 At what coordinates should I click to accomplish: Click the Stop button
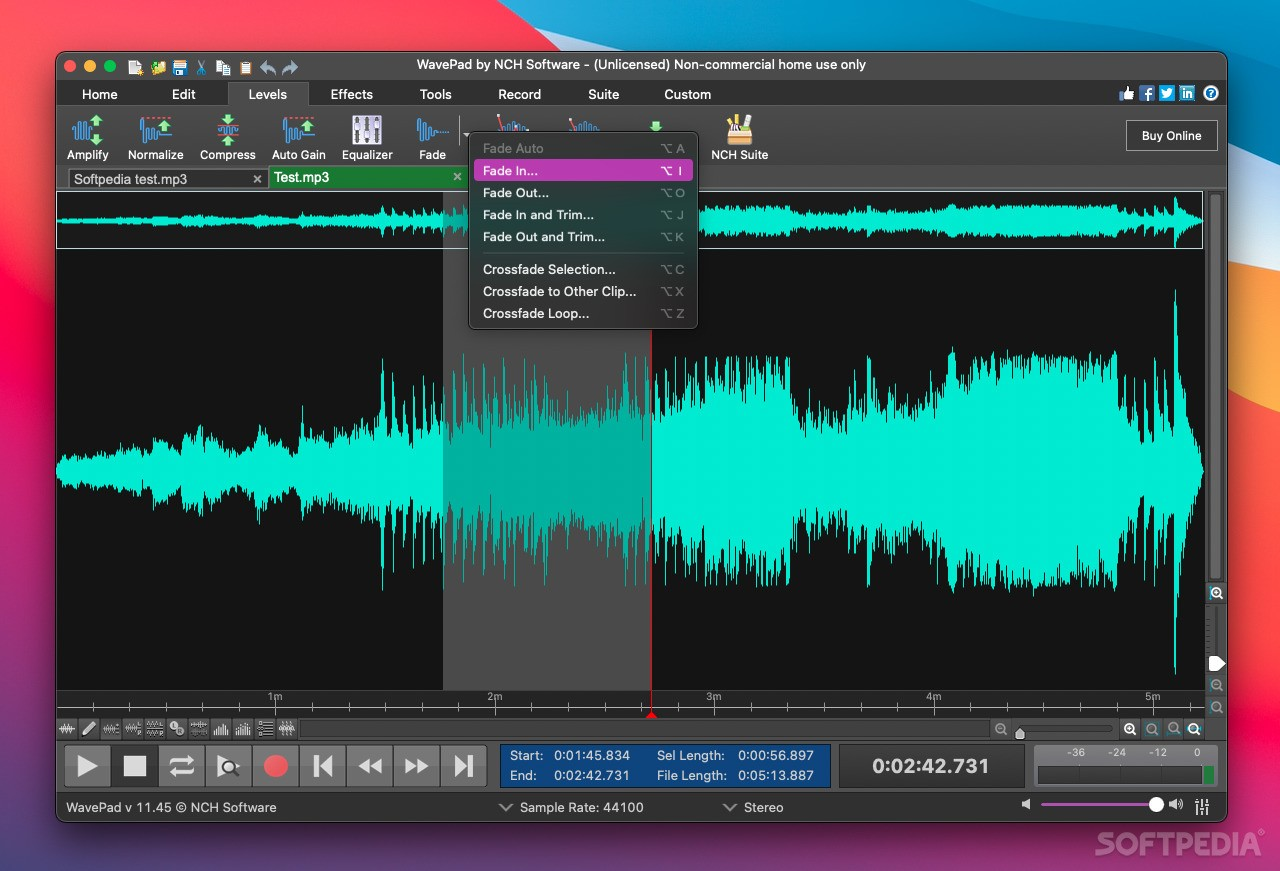[x=135, y=766]
